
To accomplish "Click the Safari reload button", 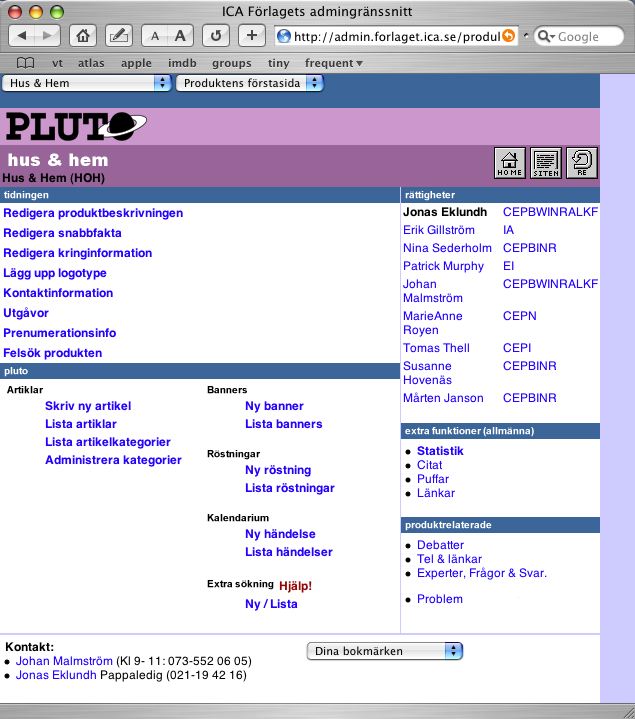I will (x=214, y=36).
